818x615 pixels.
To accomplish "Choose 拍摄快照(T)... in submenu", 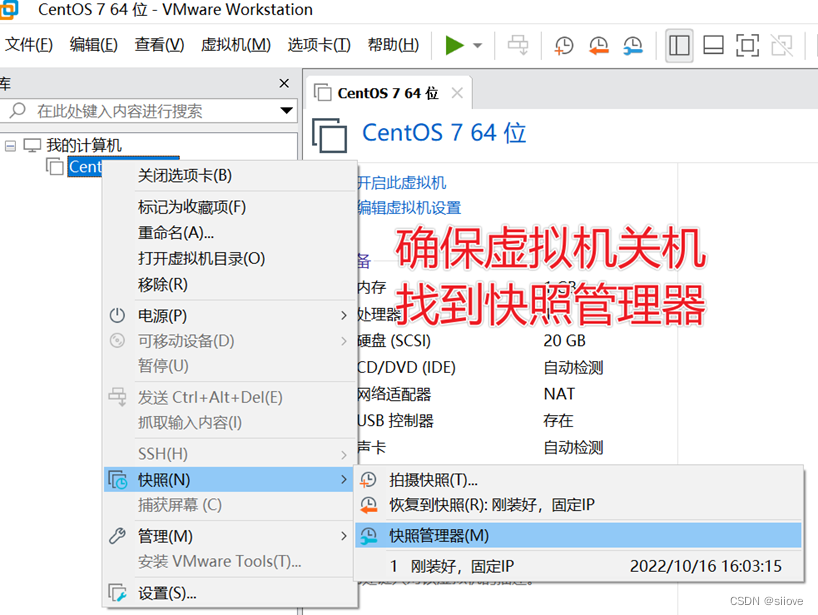I will pyautogui.click(x=579, y=480).
